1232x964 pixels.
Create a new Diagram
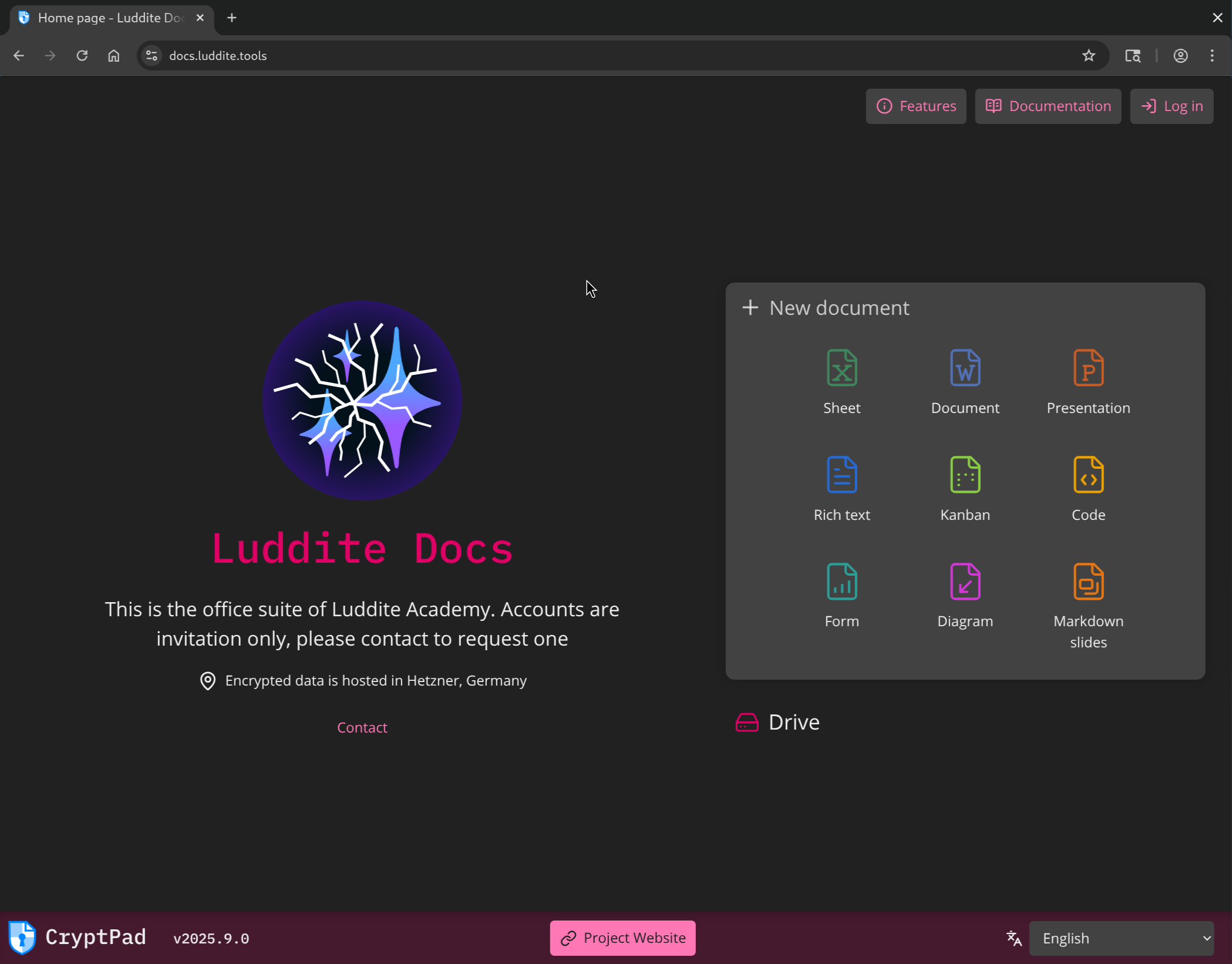click(x=965, y=596)
